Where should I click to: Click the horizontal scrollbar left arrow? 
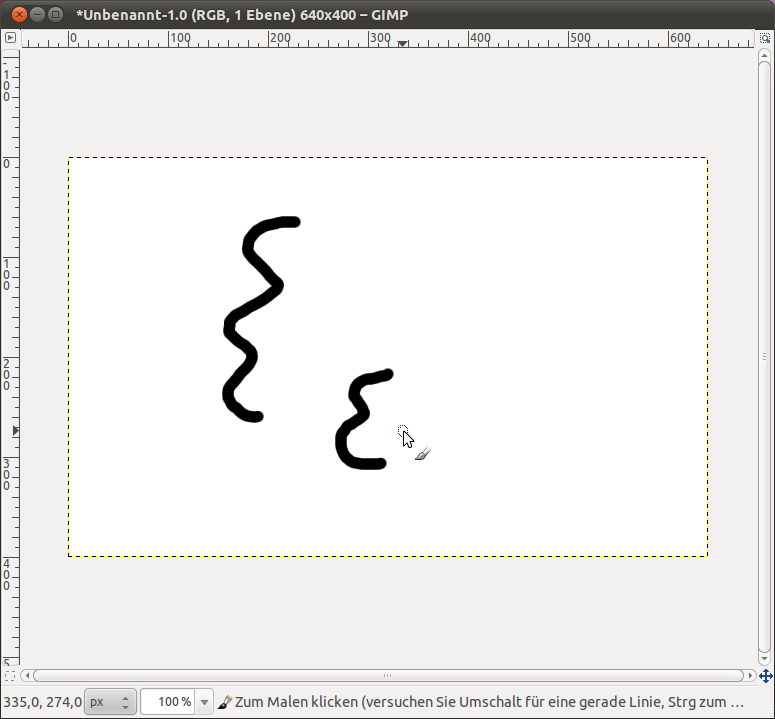[27, 675]
